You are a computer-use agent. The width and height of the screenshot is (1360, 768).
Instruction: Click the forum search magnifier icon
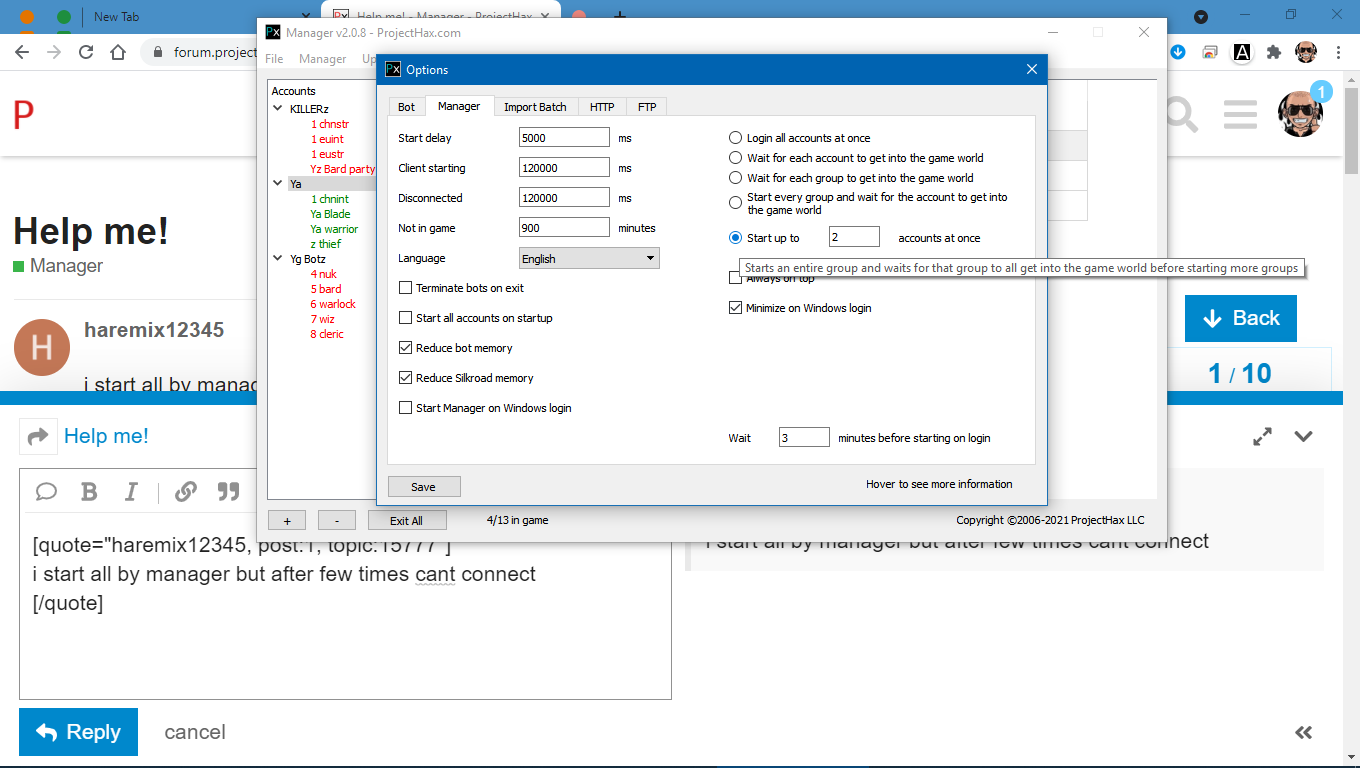pyautogui.click(x=1181, y=114)
